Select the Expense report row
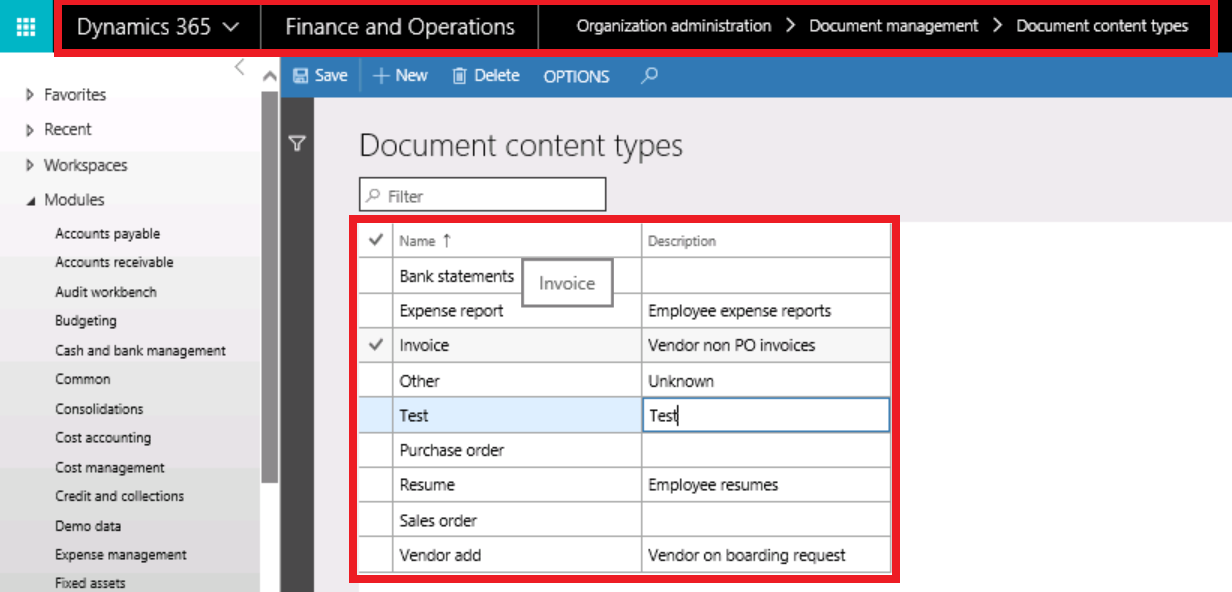This screenshot has width=1232, height=592. pos(624,311)
